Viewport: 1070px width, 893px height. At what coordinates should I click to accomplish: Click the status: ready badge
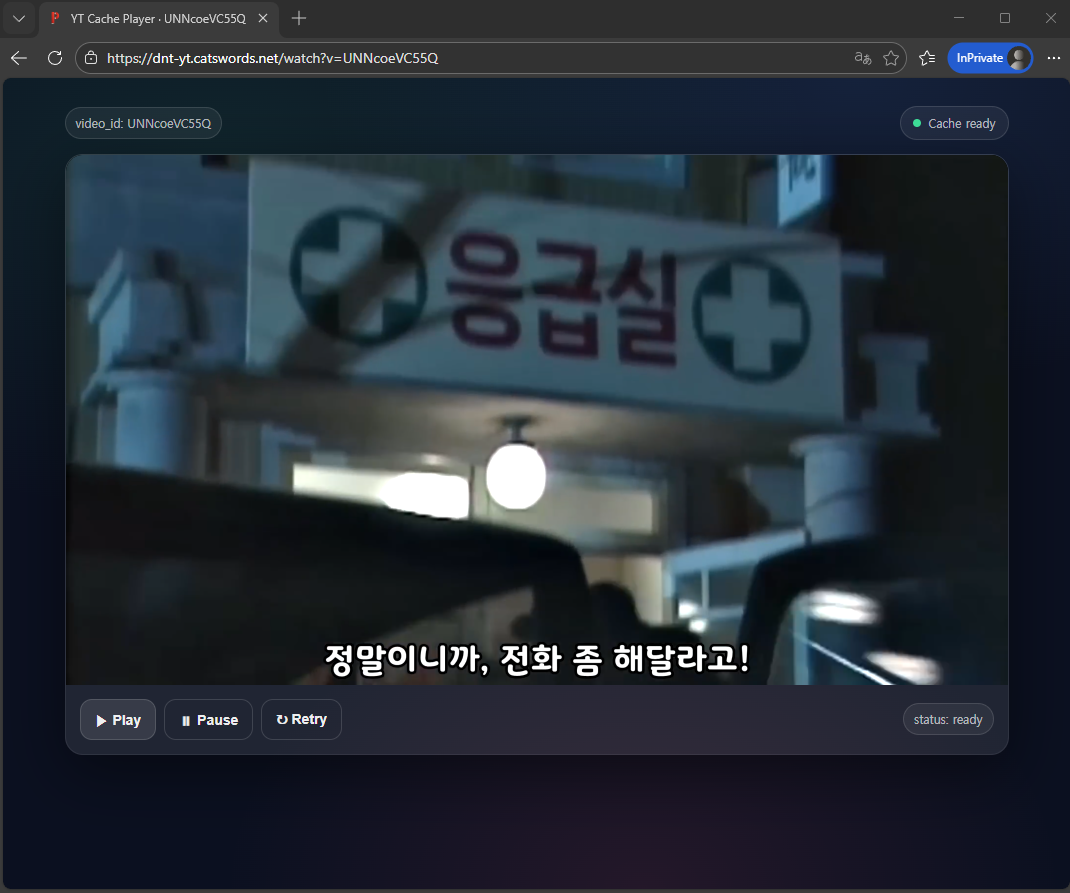coord(947,720)
